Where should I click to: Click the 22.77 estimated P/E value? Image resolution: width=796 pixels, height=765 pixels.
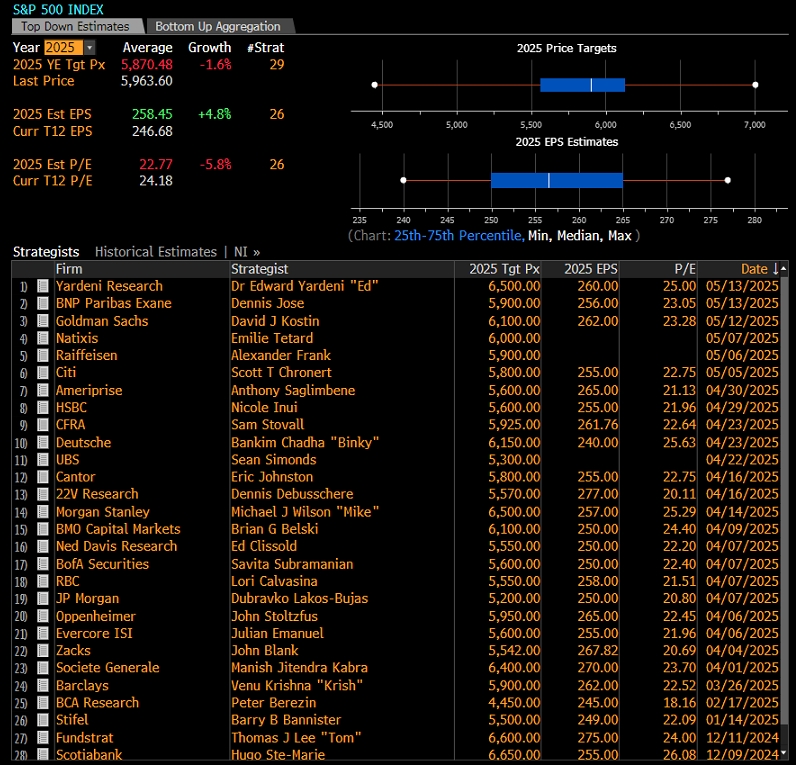click(x=156, y=164)
